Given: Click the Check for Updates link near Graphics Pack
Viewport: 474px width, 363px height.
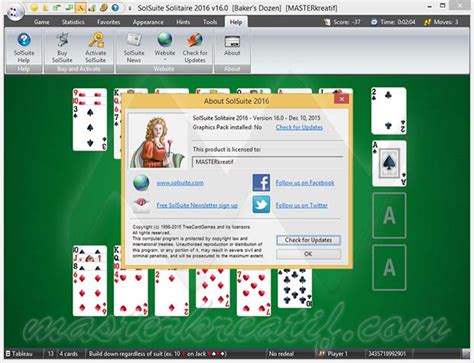Looking at the screenshot, I should (299, 127).
